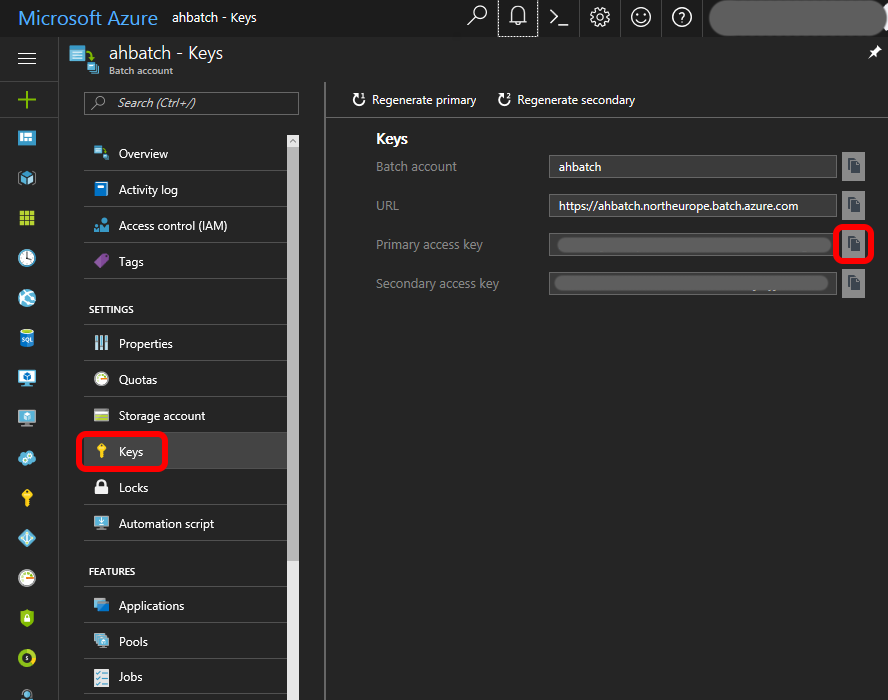This screenshot has height=700, width=888.
Task: Copy the batch URL to clipboard
Action: tap(853, 206)
